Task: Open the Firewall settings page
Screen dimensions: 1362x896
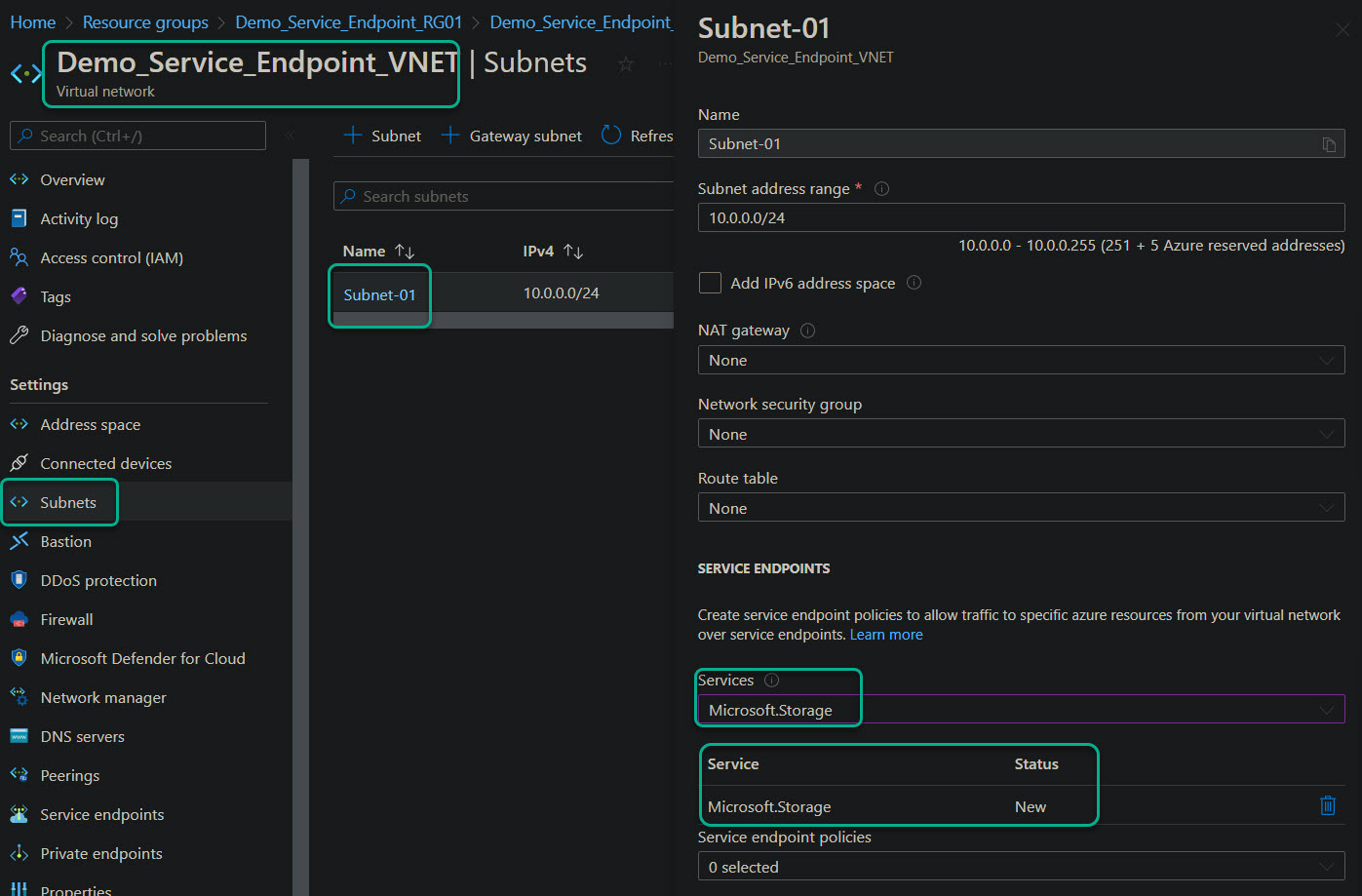Action: pyautogui.click(x=65, y=619)
